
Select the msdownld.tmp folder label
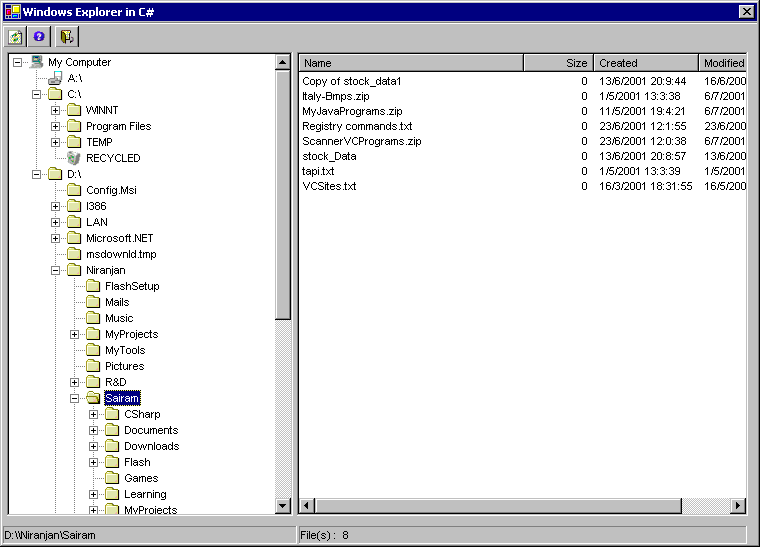click(x=121, y=254)
